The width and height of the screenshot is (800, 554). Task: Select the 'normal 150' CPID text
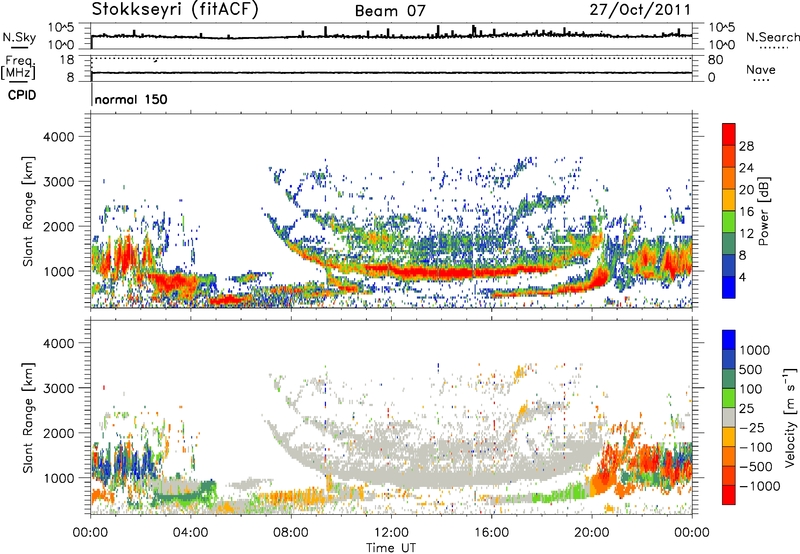[x=131, y=99]
